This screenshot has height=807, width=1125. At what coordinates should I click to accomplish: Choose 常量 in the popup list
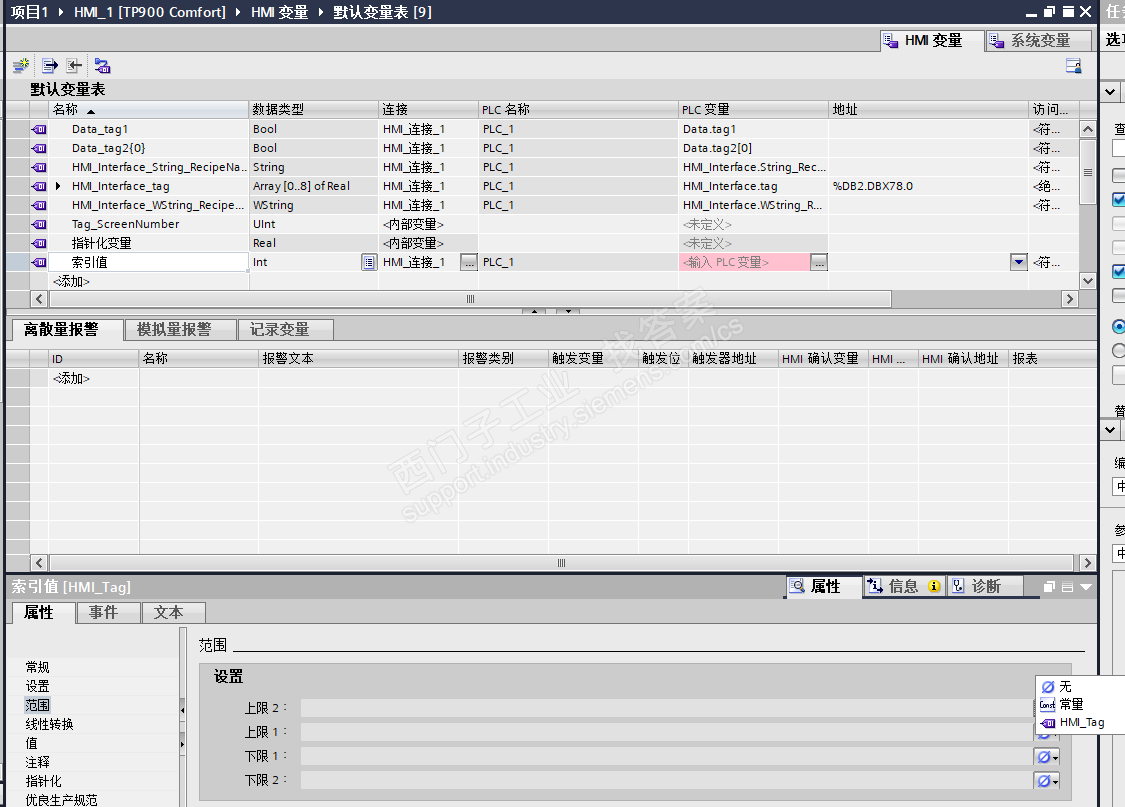click(x=1071, y=704)
